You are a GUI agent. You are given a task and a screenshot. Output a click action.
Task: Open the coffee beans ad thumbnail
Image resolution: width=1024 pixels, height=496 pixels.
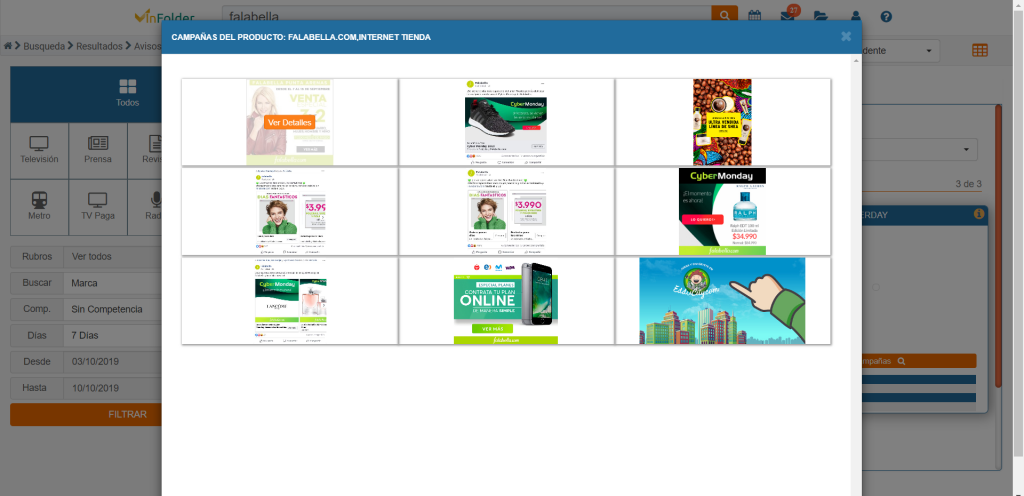(x=723, y=122)
